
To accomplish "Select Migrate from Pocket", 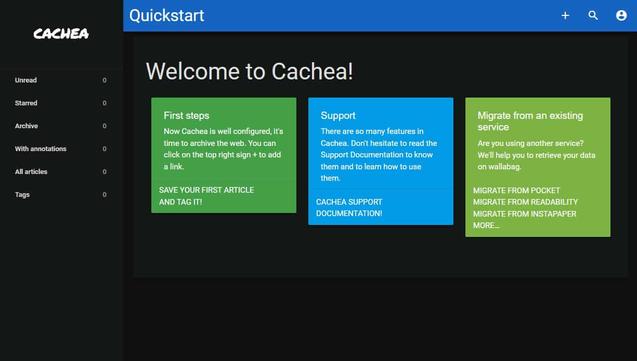I will pyautogui.click(x=516, y=190).
